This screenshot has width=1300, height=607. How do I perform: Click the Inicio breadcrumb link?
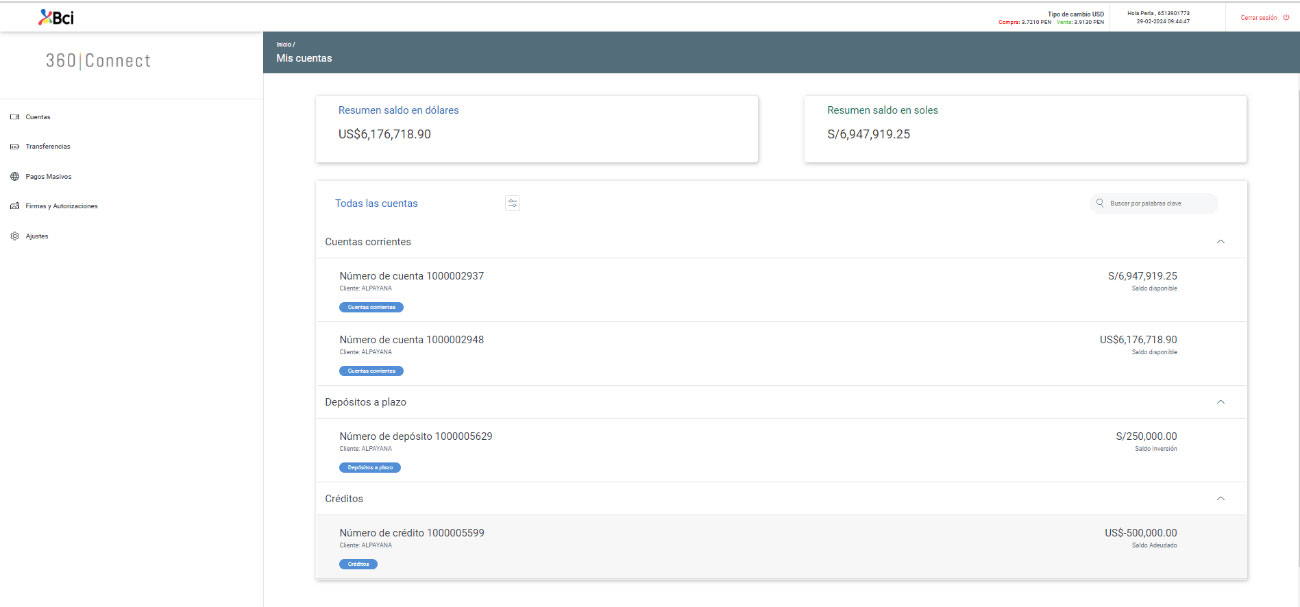click(x=284, y=45)
